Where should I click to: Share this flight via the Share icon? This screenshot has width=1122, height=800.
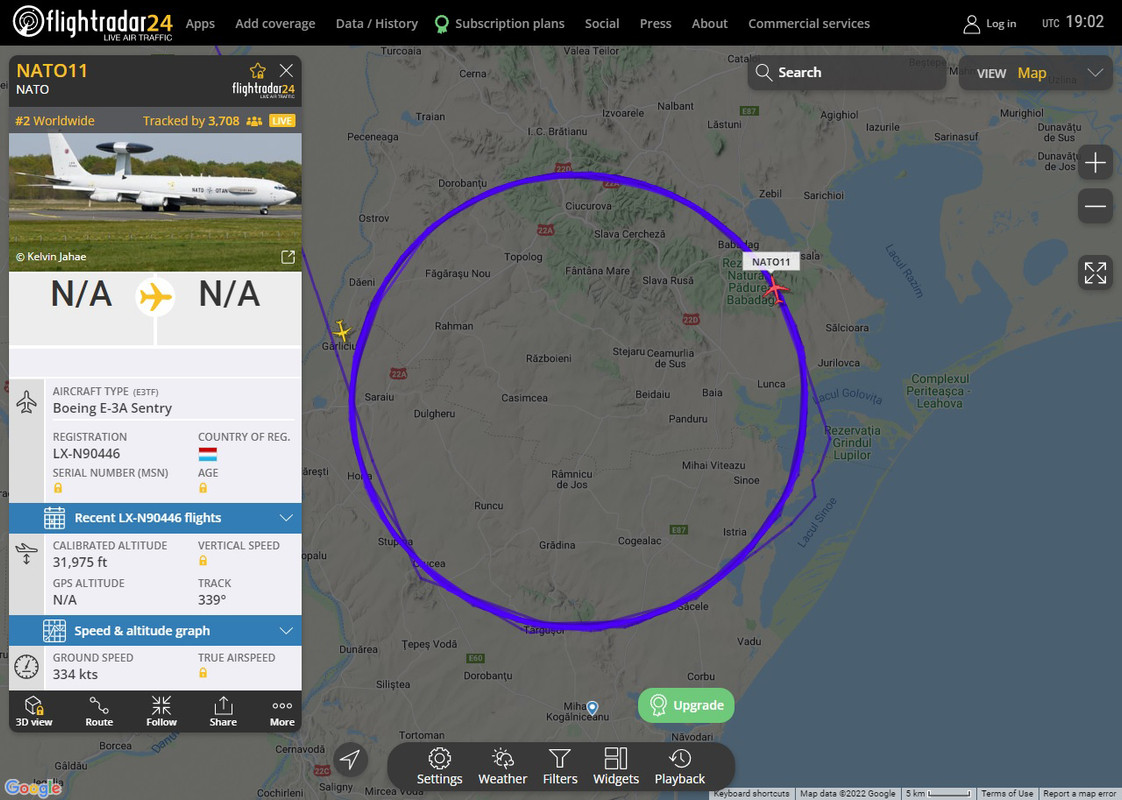[x=223, y=711]
